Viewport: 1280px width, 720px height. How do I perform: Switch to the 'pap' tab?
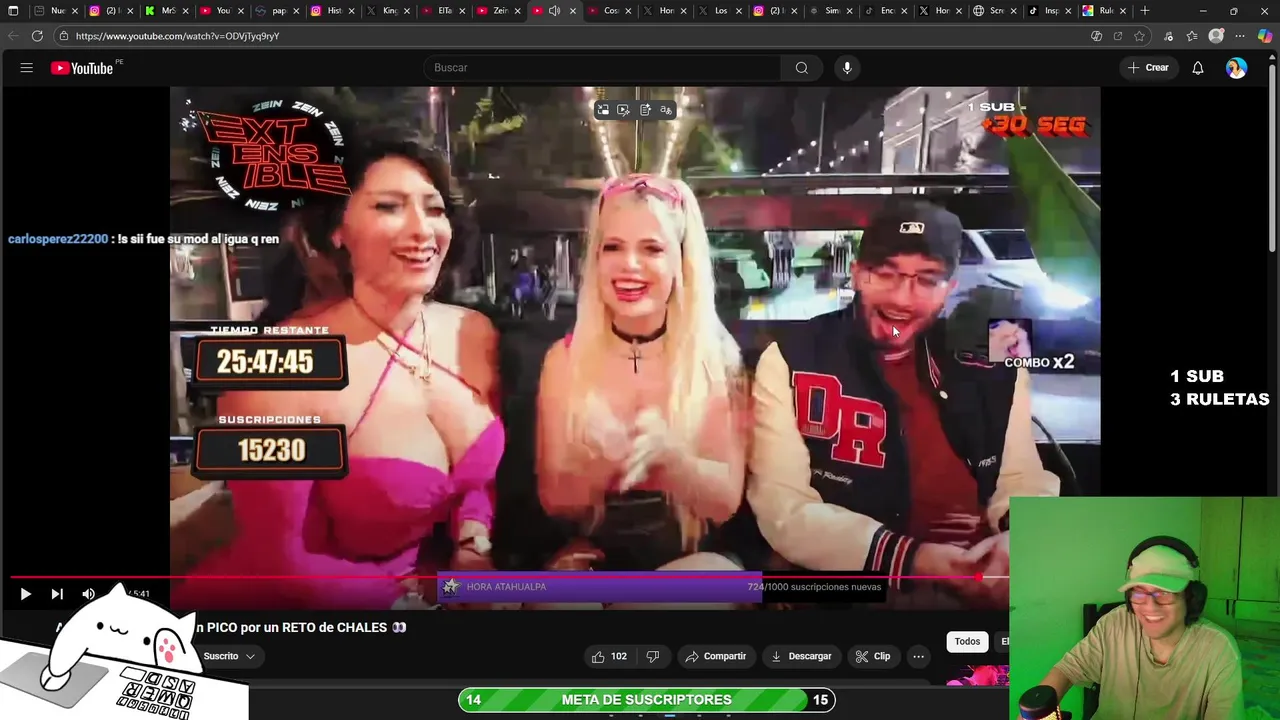(x=277, y=11)
